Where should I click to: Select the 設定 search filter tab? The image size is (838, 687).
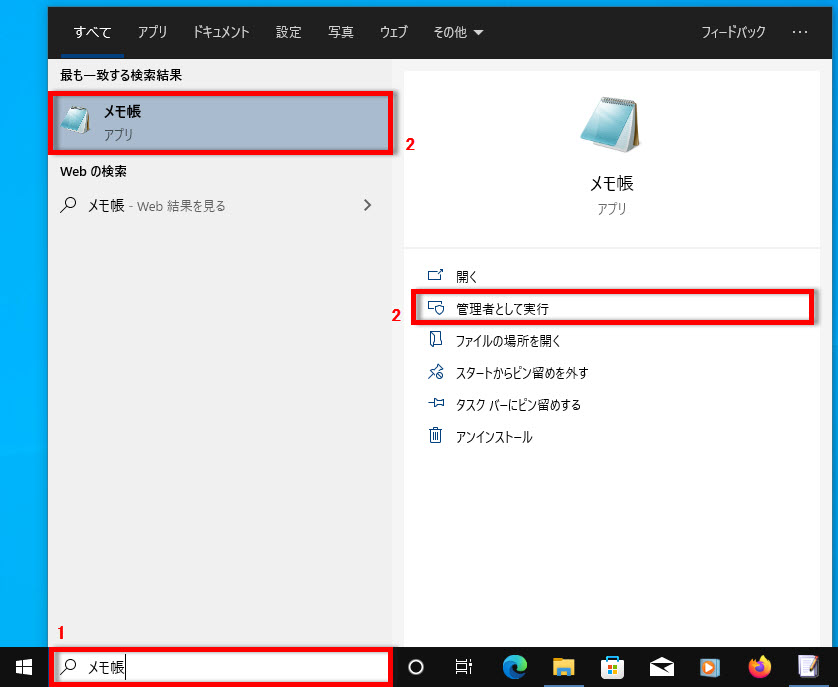289,32
